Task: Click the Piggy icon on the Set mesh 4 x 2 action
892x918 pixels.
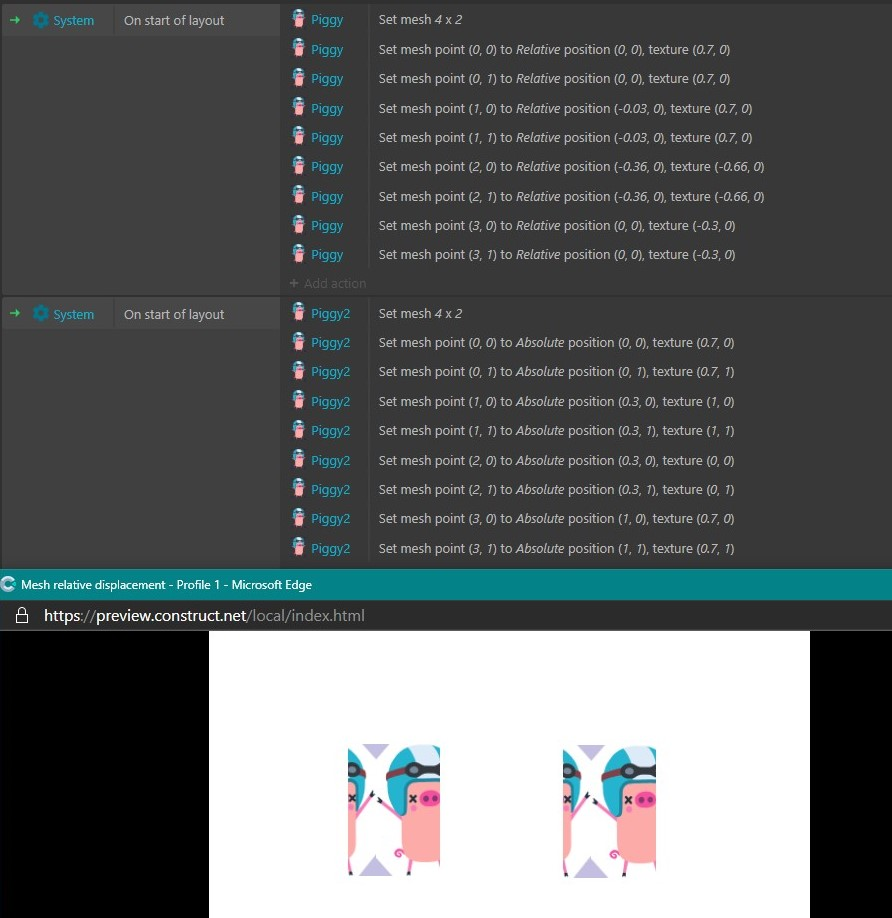Action: click(299, 19)
